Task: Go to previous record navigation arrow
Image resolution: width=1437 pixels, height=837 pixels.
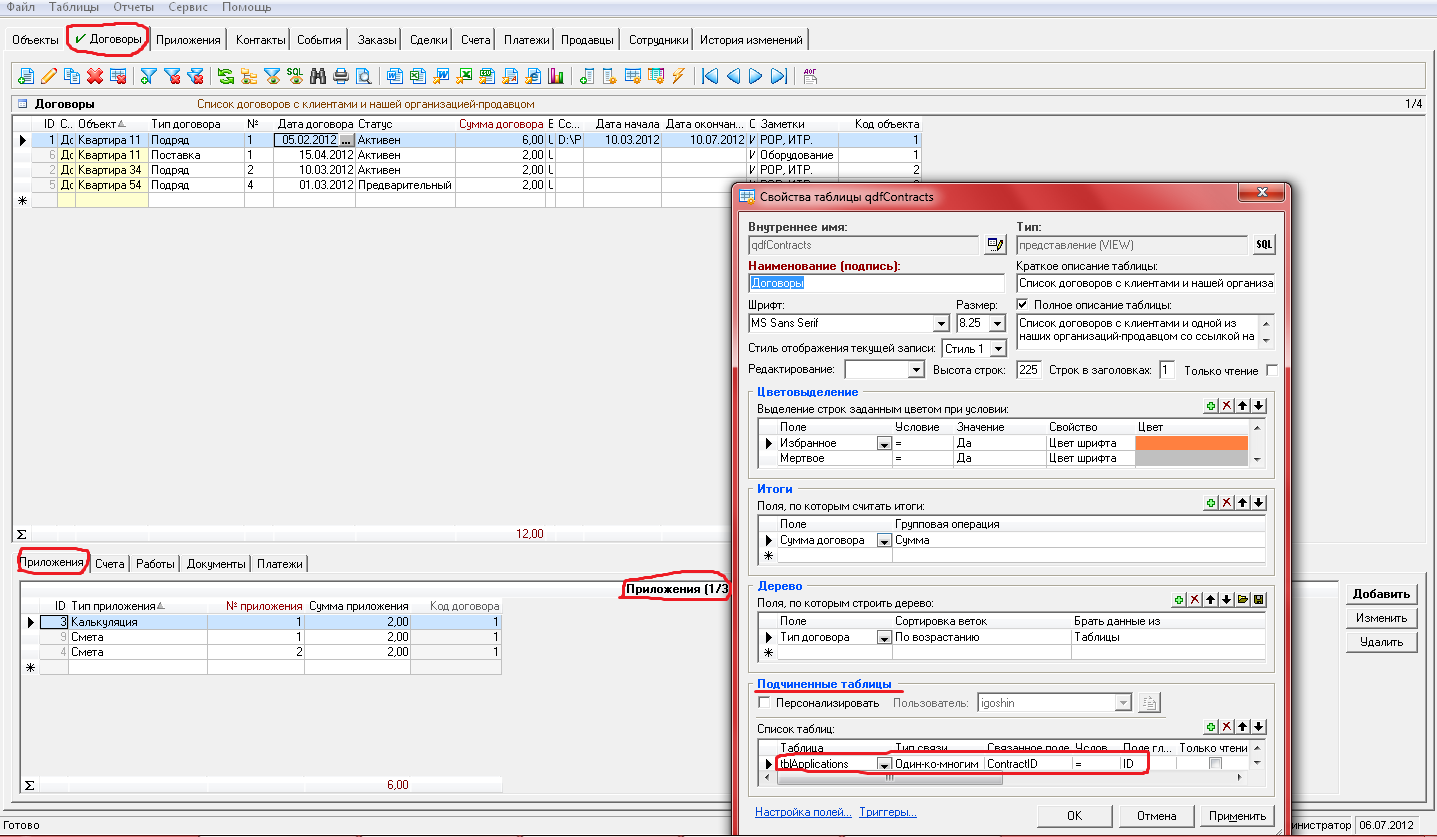Action: pyautogui.click(x=733, y=76)
